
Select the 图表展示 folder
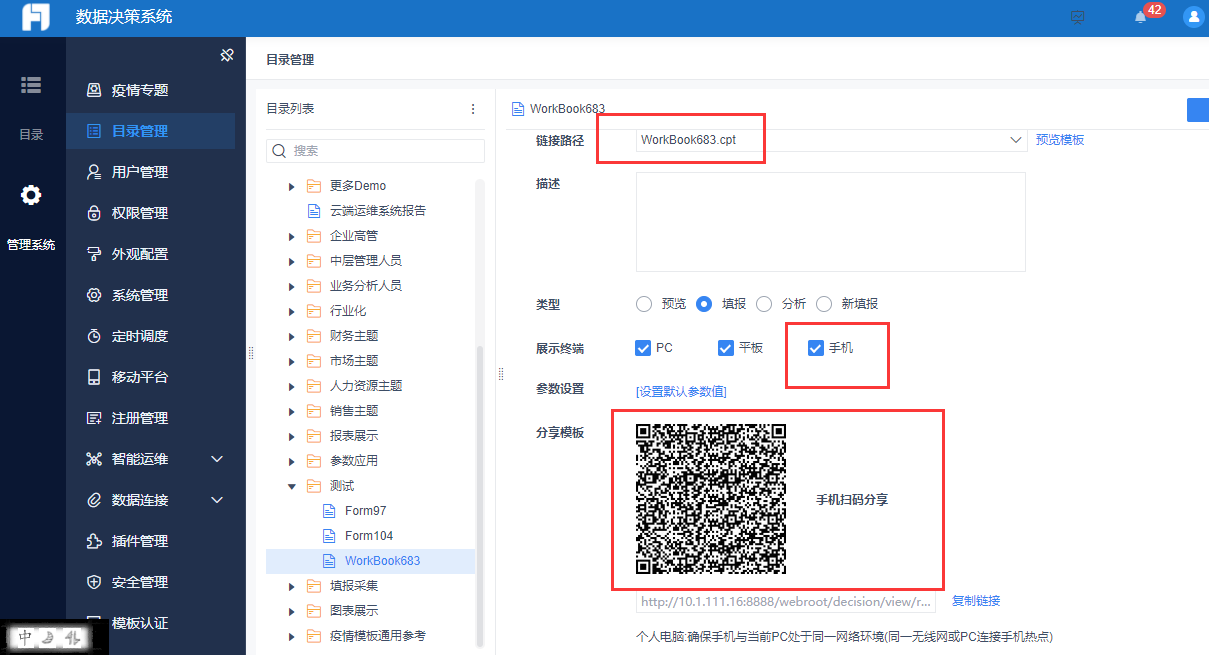point(354,611)
